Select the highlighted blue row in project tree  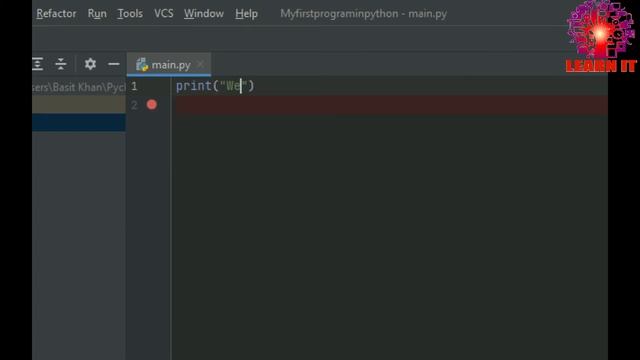pos(79,123)
